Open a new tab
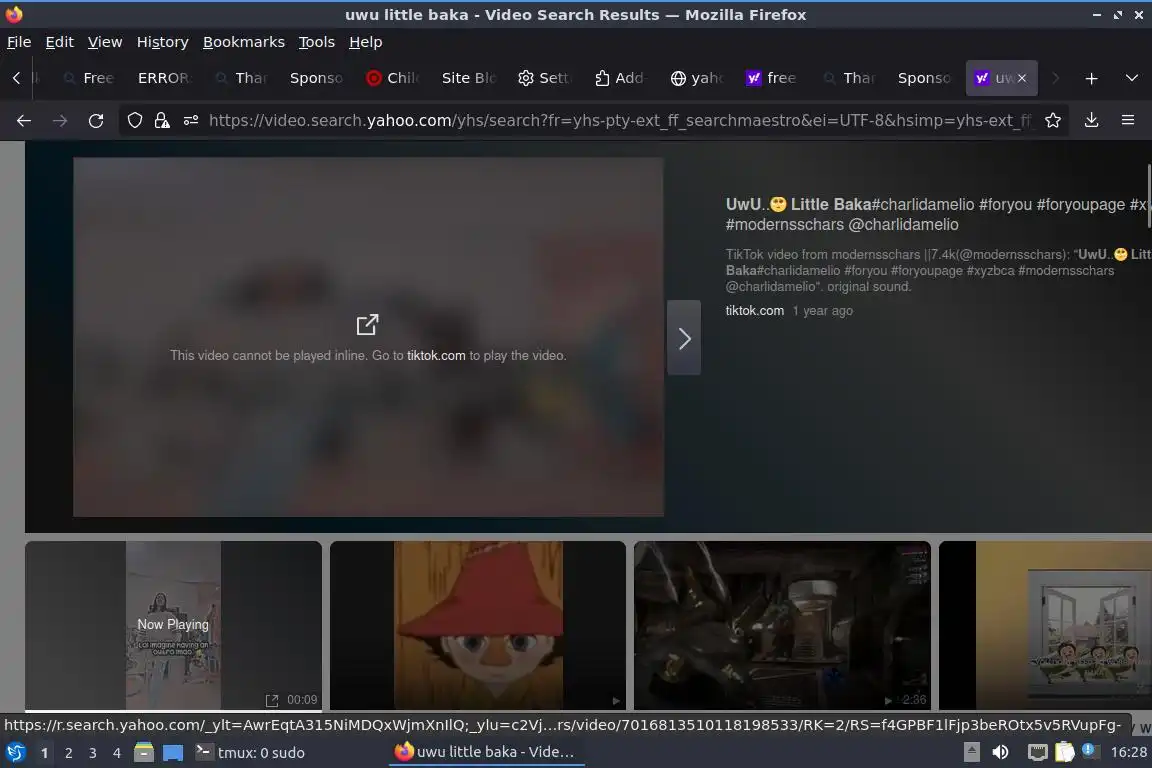The height and width of the screenshot is (768, 1152). (1091, 78)
